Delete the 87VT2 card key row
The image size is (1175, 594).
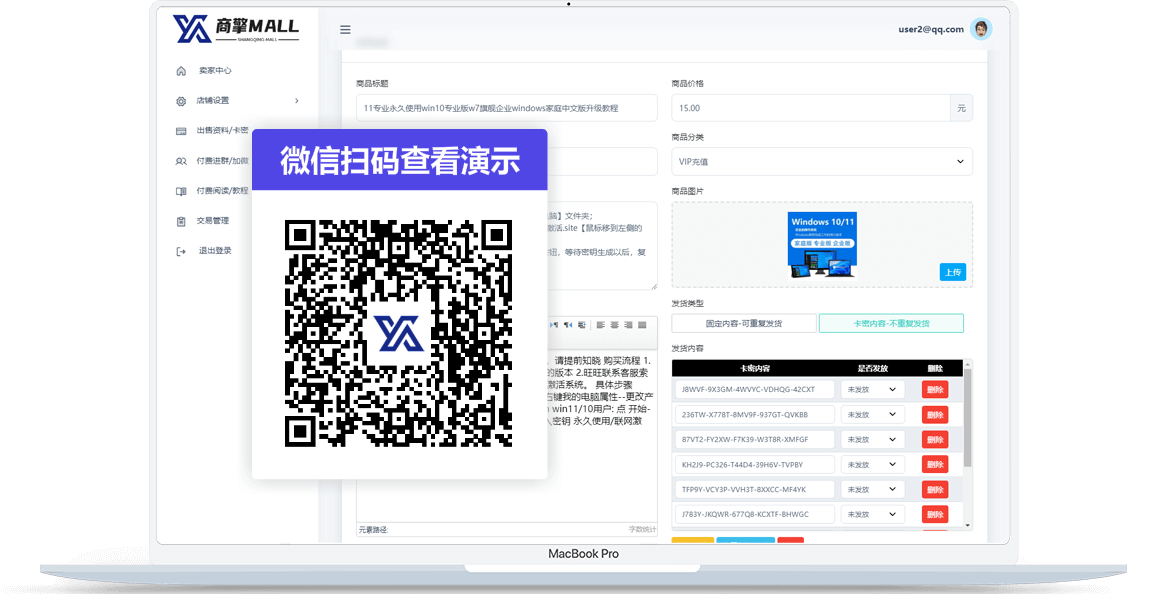(934, 440)
